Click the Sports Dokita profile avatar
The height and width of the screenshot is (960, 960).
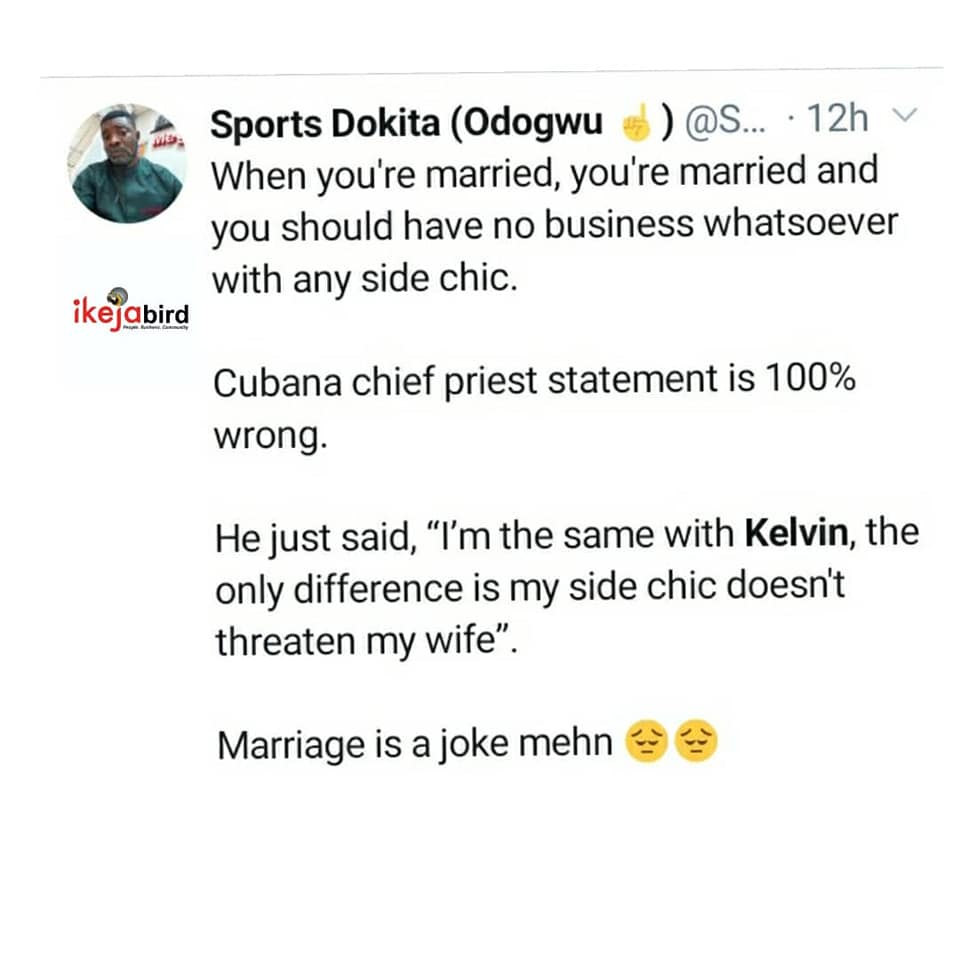pos(127,165)
